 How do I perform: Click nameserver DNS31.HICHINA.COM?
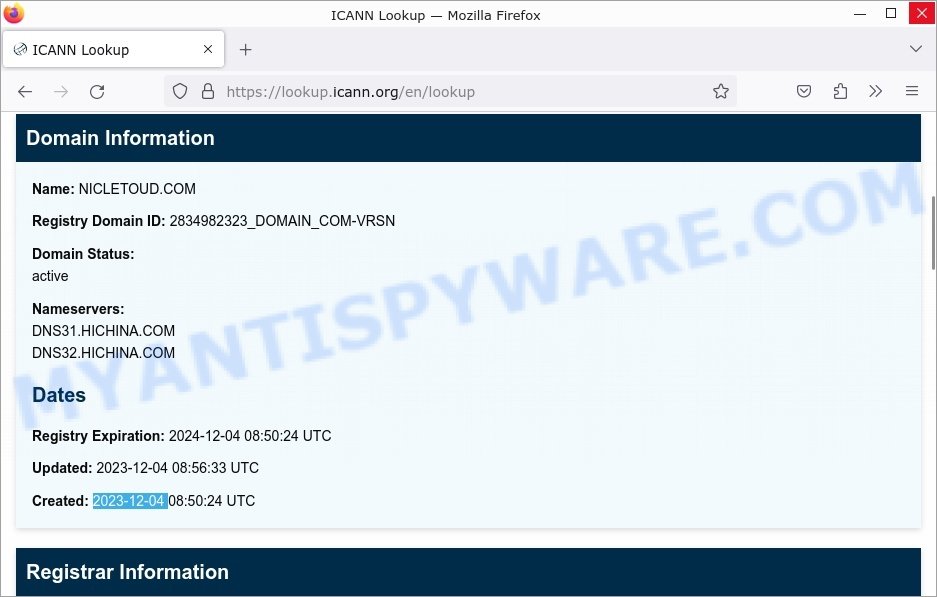tap(103, 330)
